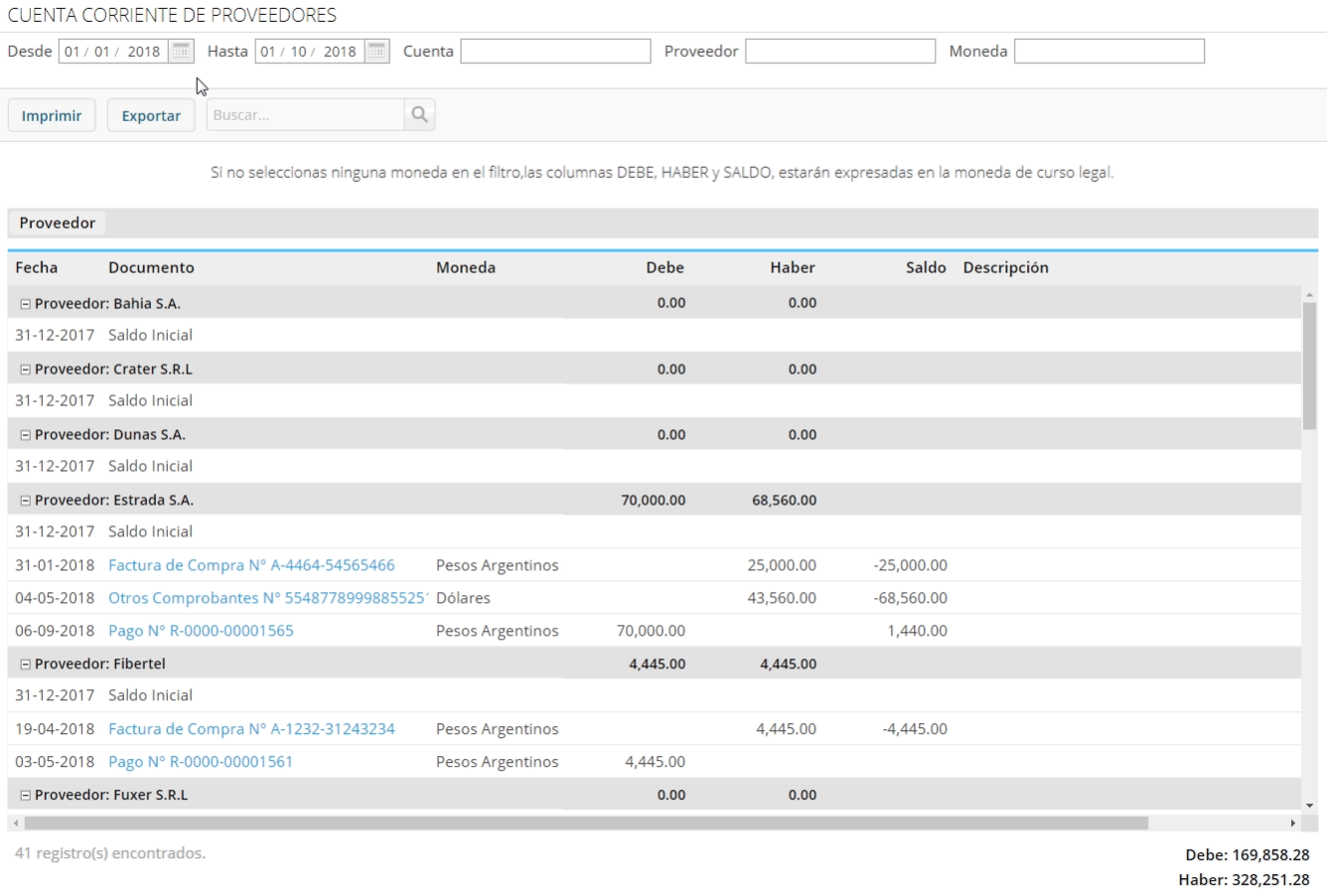
Task: Click the vertical scrollbar thumb
Action: pos(1309,366)
